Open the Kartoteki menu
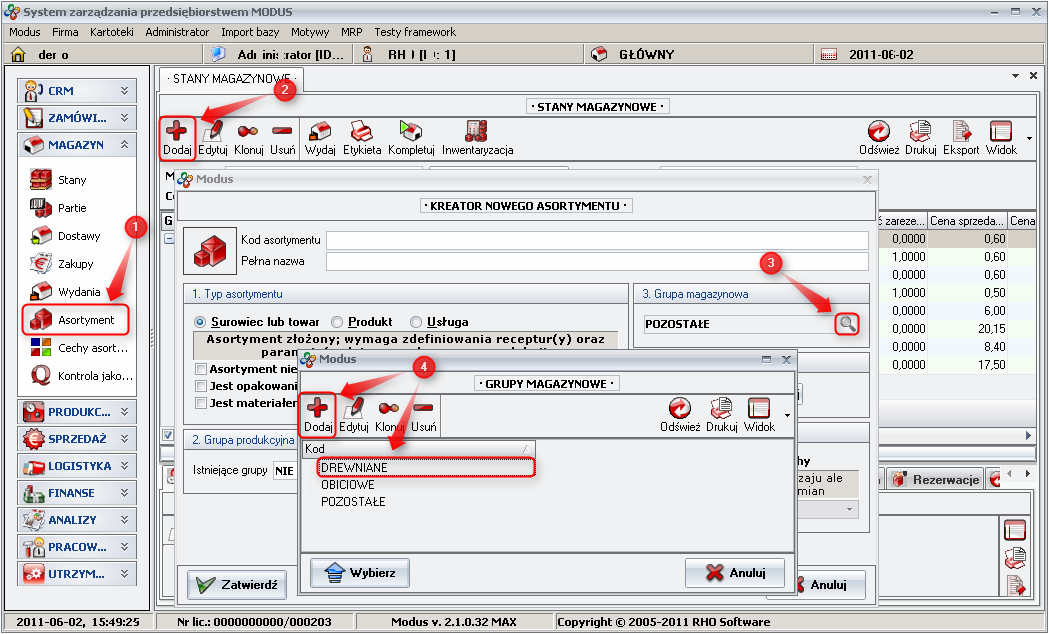The width and height of the screenshot is (1049, 634). click(111, 32)
